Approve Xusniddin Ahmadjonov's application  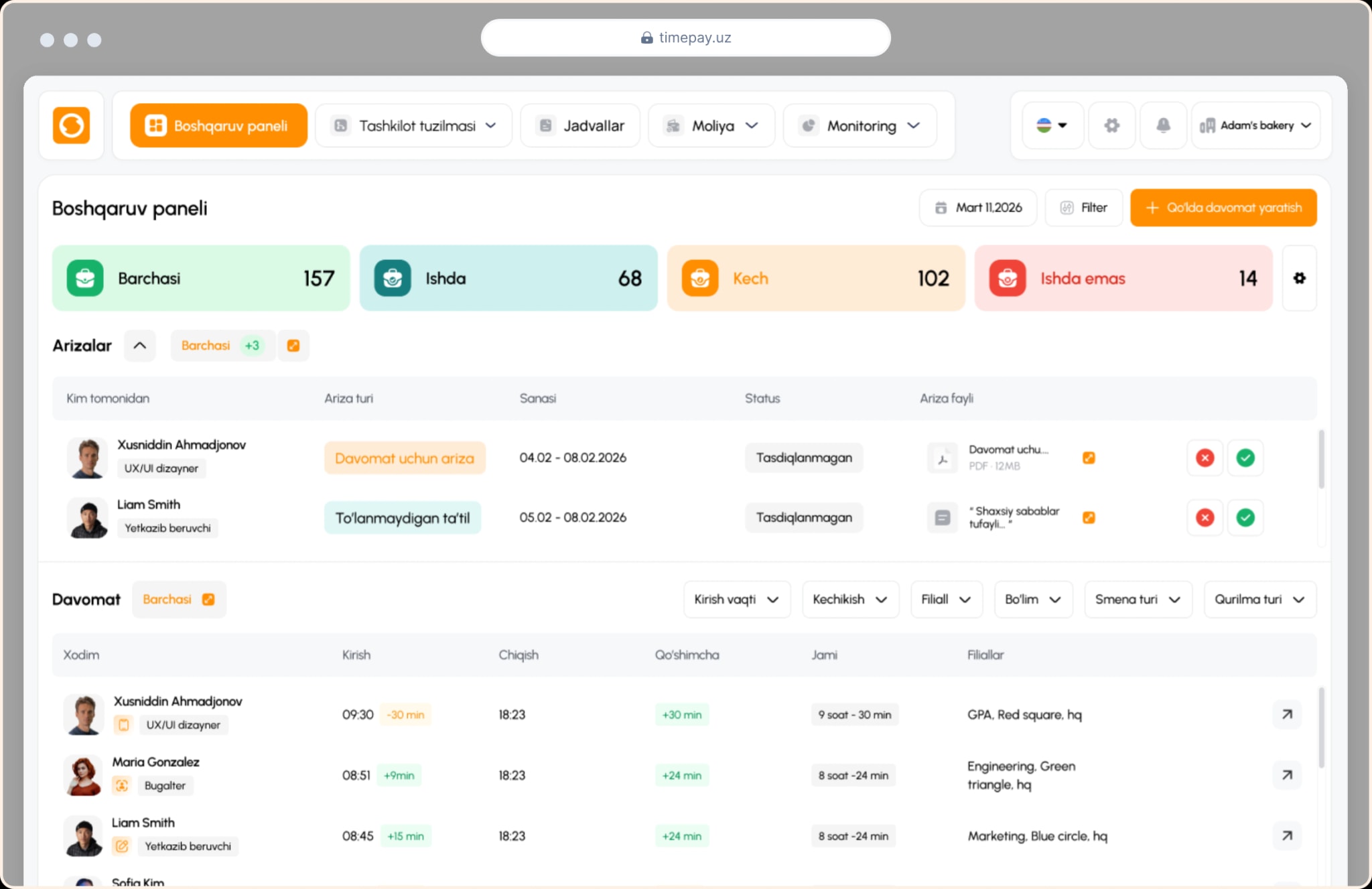1245,458
